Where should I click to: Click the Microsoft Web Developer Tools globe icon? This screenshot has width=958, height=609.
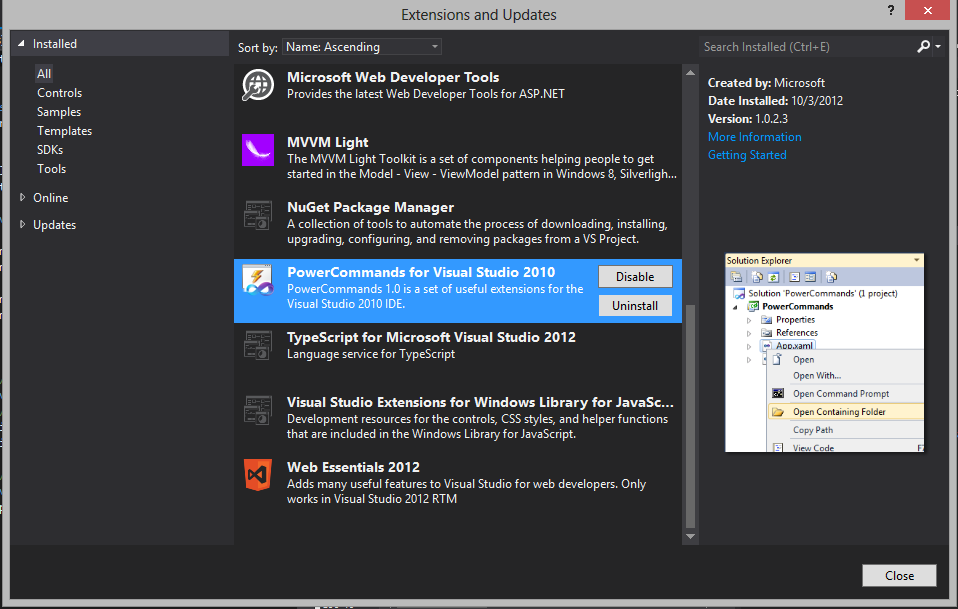(258, 85)
